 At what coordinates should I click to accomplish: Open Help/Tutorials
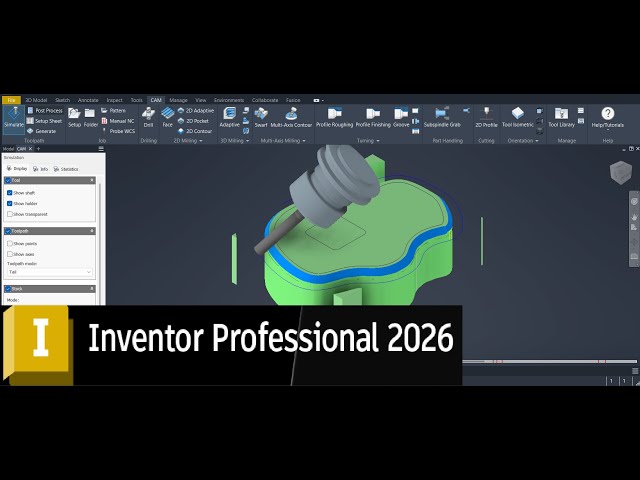(x=607, y=118)
